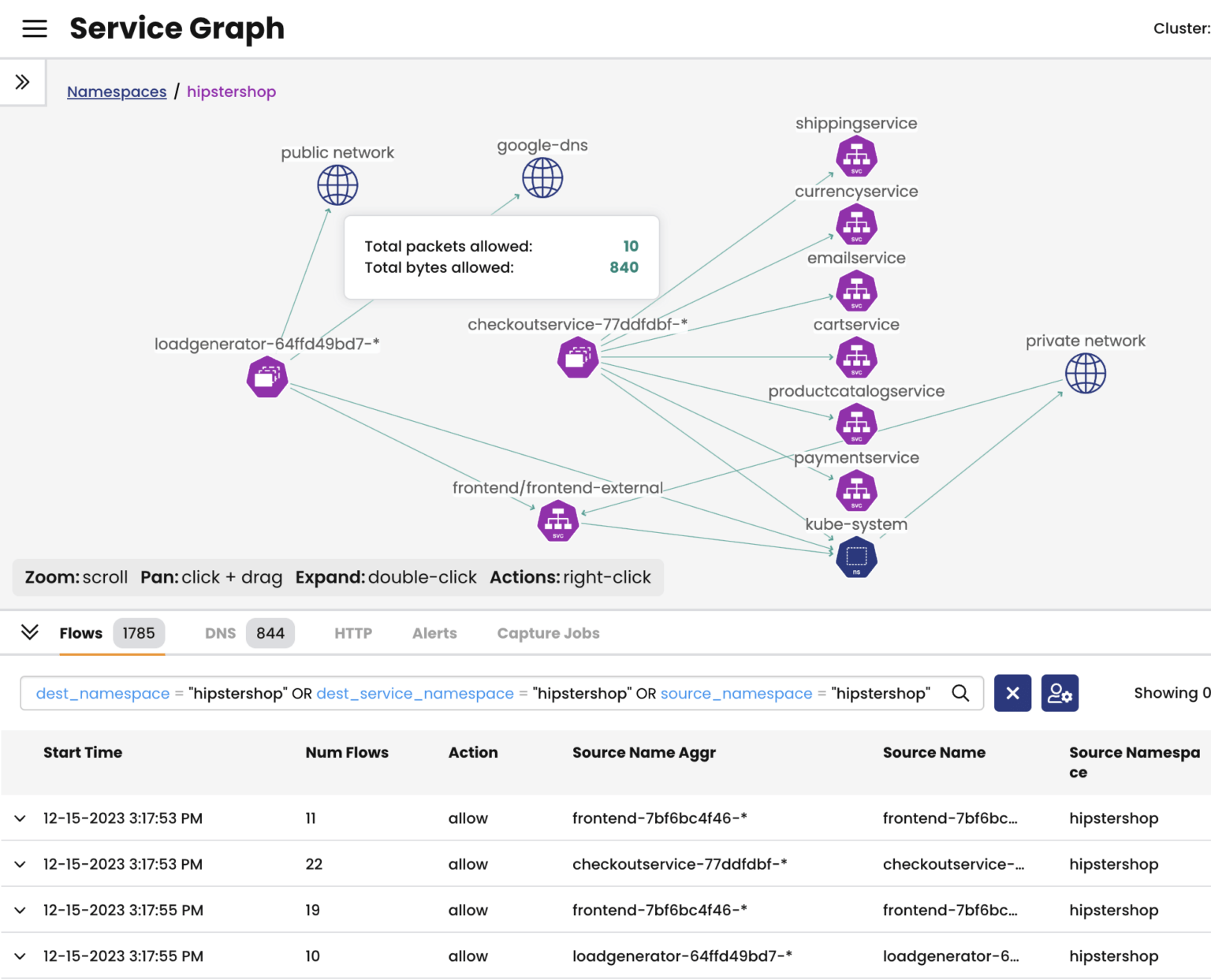Select the productcatalogservice node icon
The height and width of the screenshot is (980, 1211).
(x=856, y=424)
